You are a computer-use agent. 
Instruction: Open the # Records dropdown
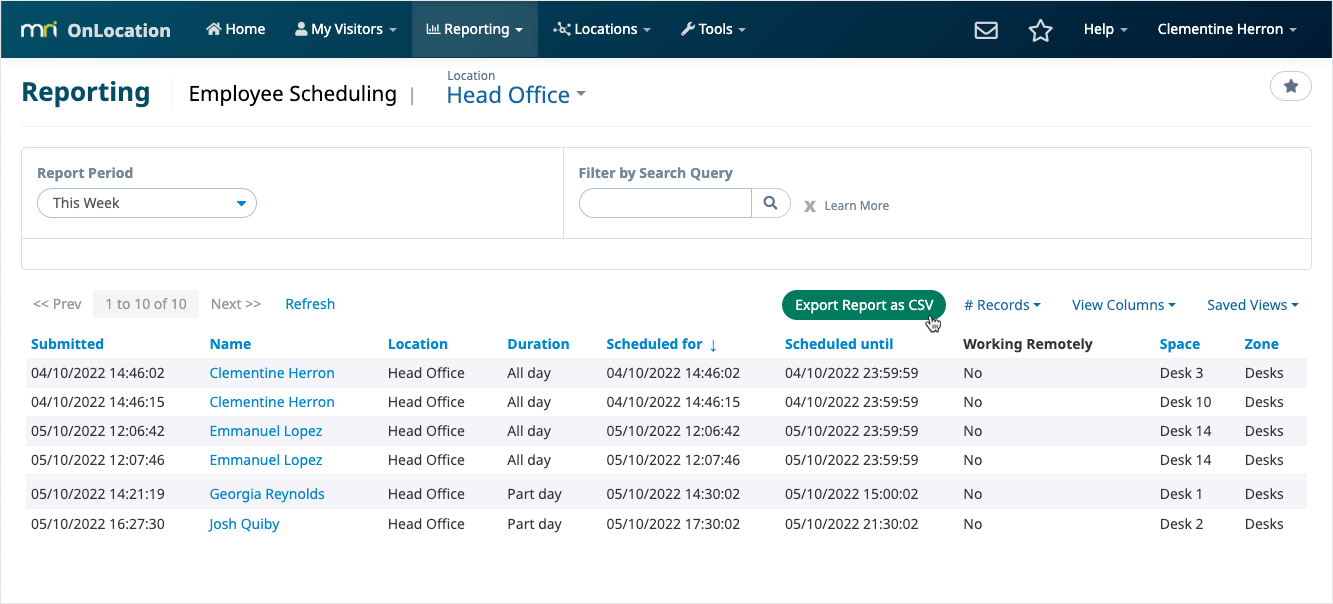click(1001, 305)
